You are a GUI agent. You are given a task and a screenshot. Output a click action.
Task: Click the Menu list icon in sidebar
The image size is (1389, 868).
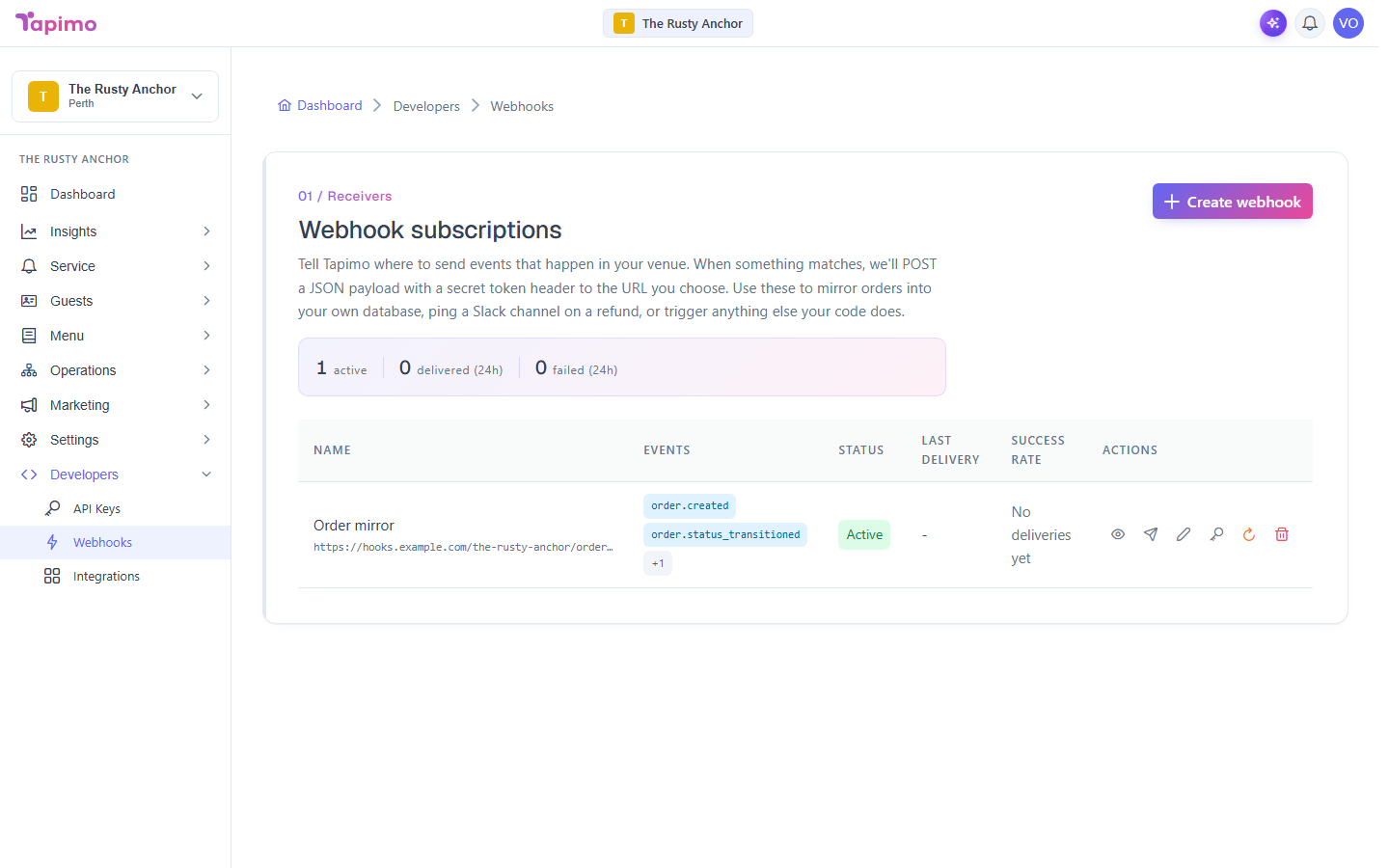click(x=29, y=336)
